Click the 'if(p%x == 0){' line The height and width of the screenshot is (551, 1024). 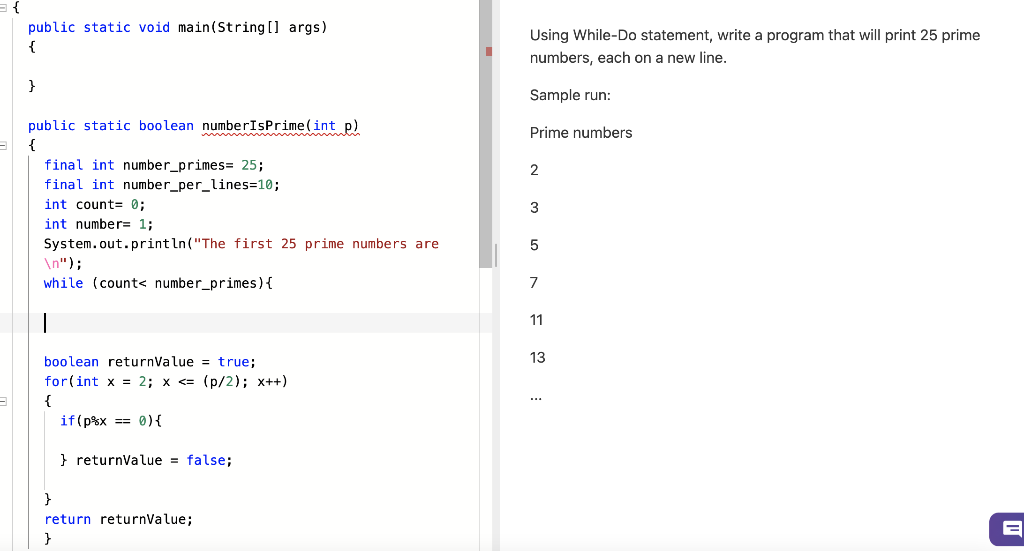(111, 420)
